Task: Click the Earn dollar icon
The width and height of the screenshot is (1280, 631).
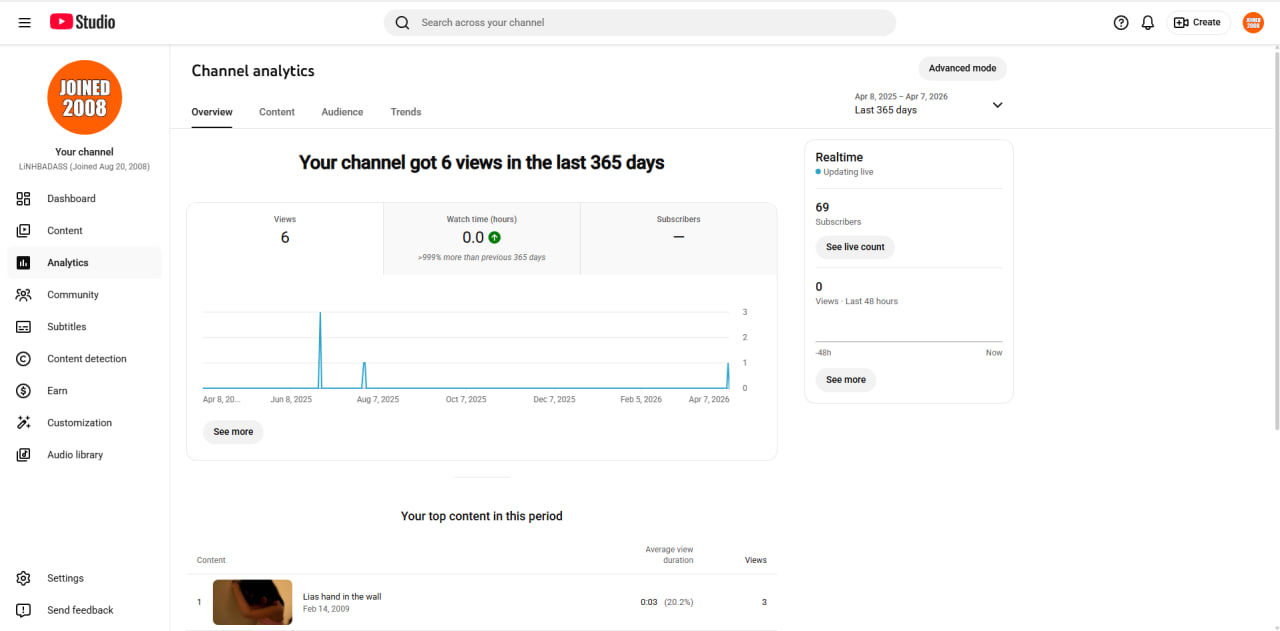Action: (x=24, y=391)
